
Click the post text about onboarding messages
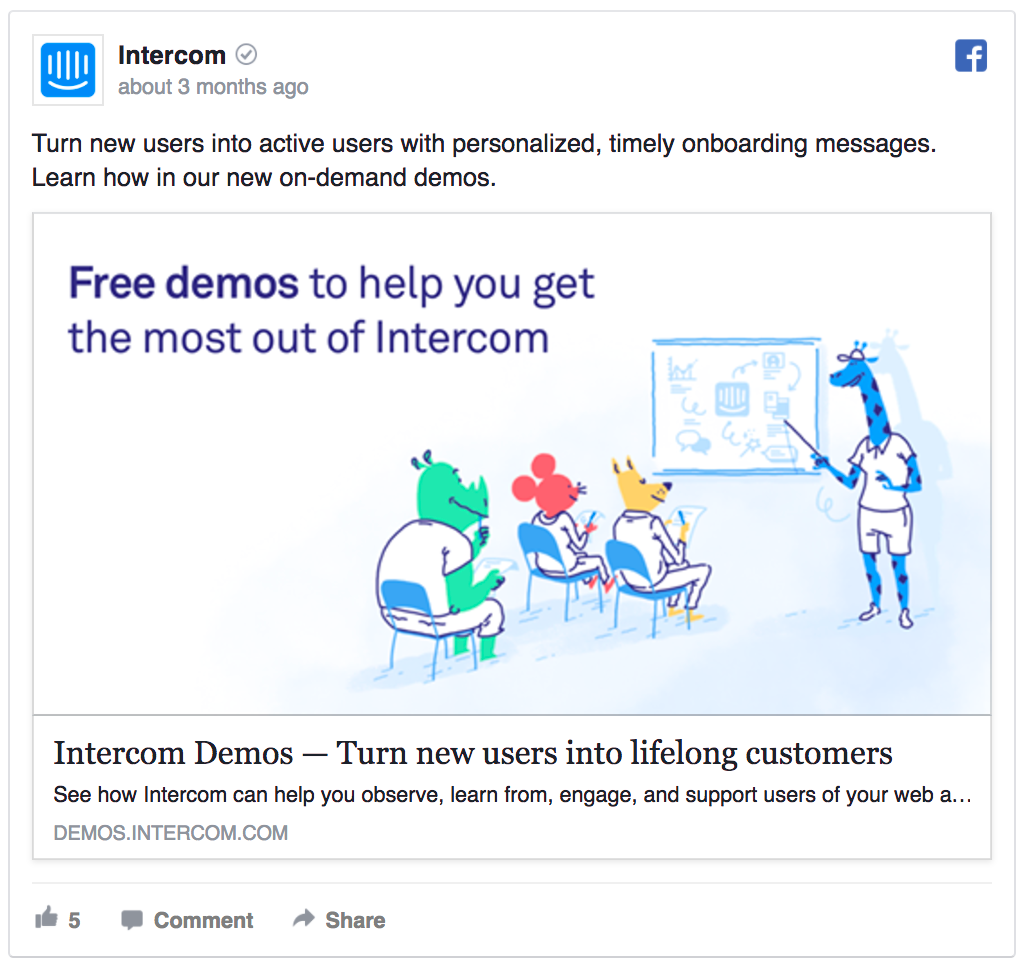(x=484, y=160)
